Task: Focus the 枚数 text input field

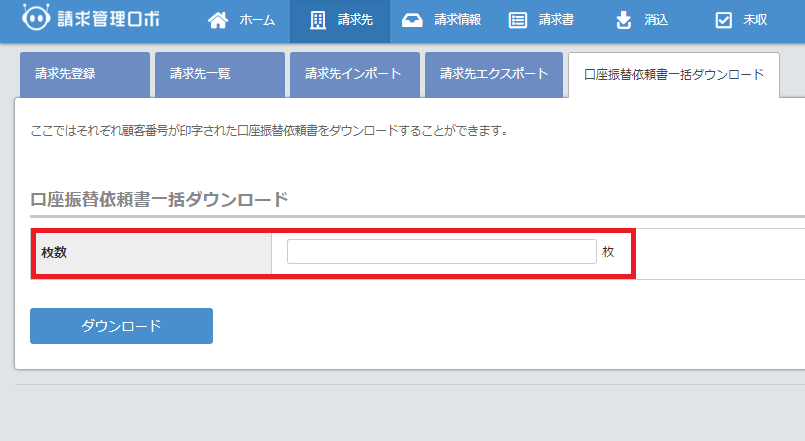Action: 441,252
